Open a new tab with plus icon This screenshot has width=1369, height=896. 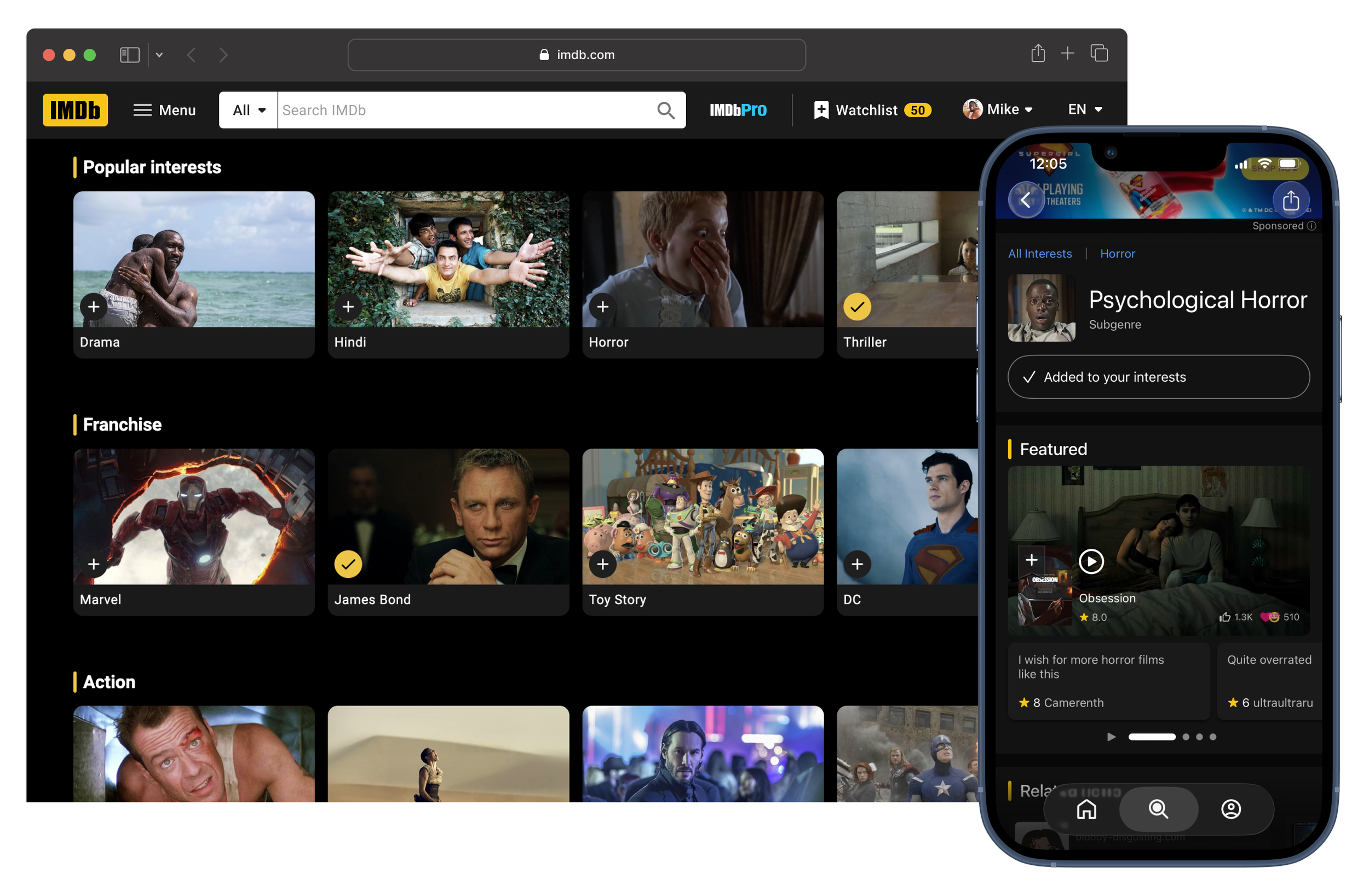tap(1068, 54)
